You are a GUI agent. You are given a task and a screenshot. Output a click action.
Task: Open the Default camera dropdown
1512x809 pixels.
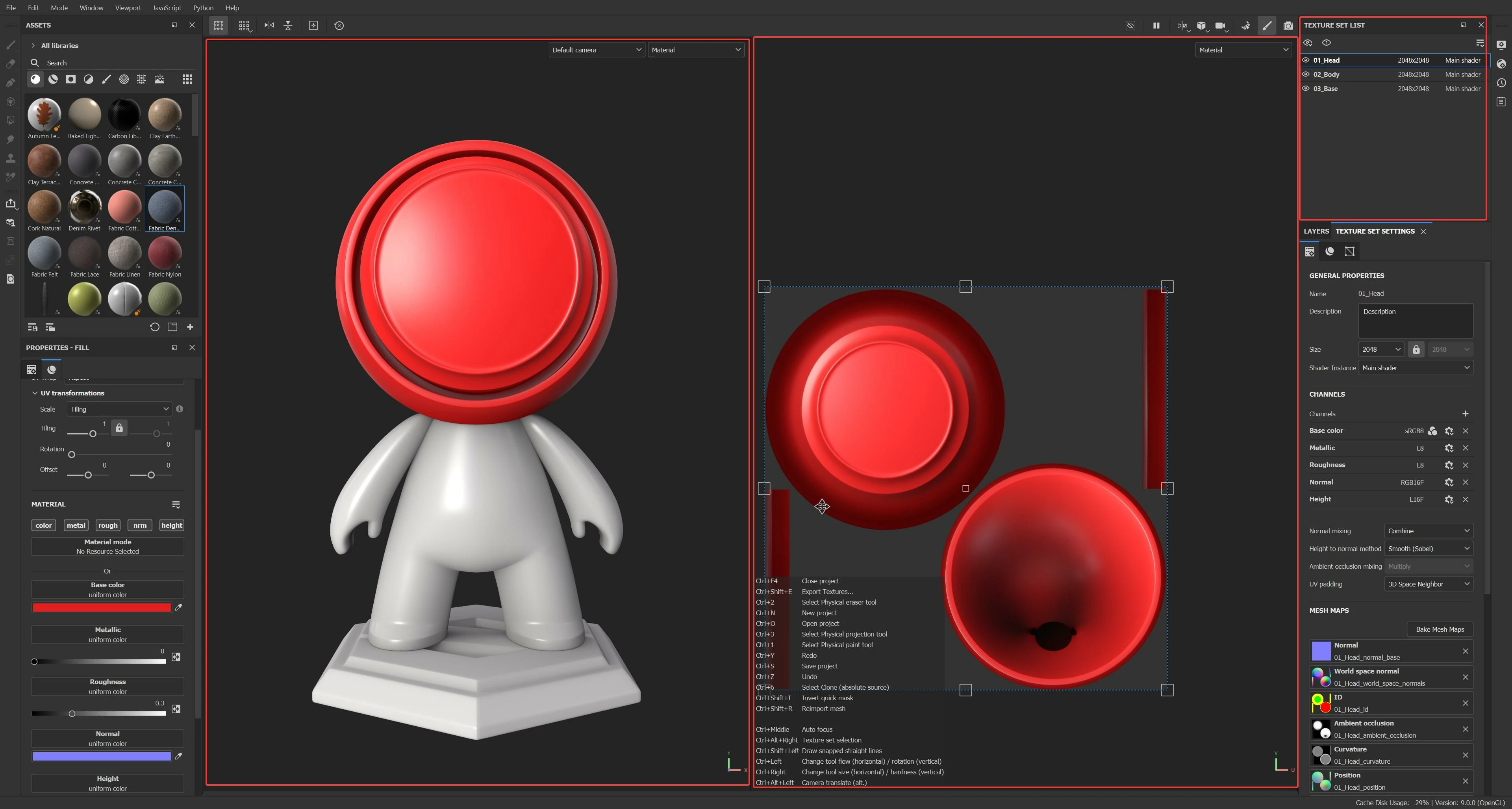point(597,50)
